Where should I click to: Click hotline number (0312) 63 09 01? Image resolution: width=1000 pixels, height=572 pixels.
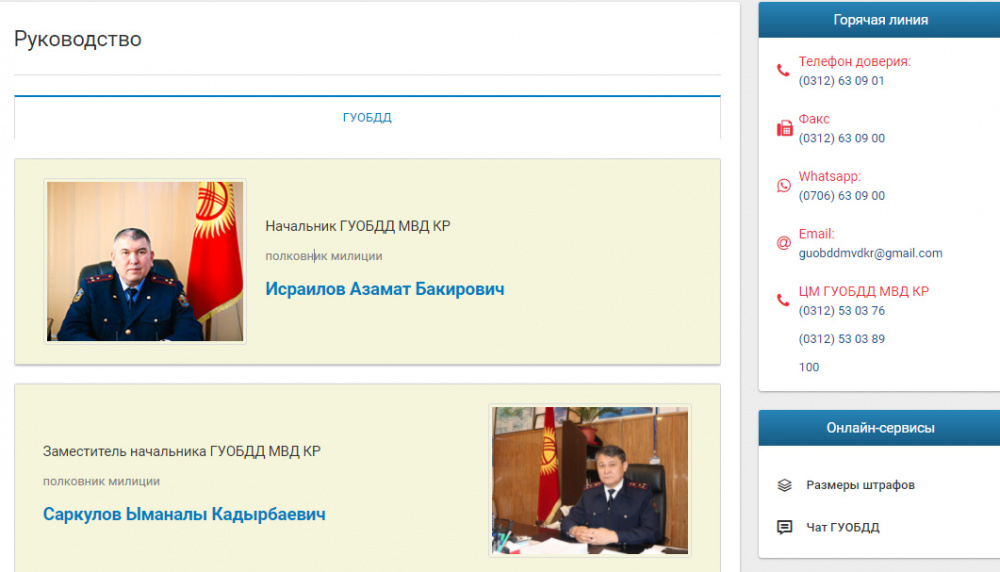(841, 81)
